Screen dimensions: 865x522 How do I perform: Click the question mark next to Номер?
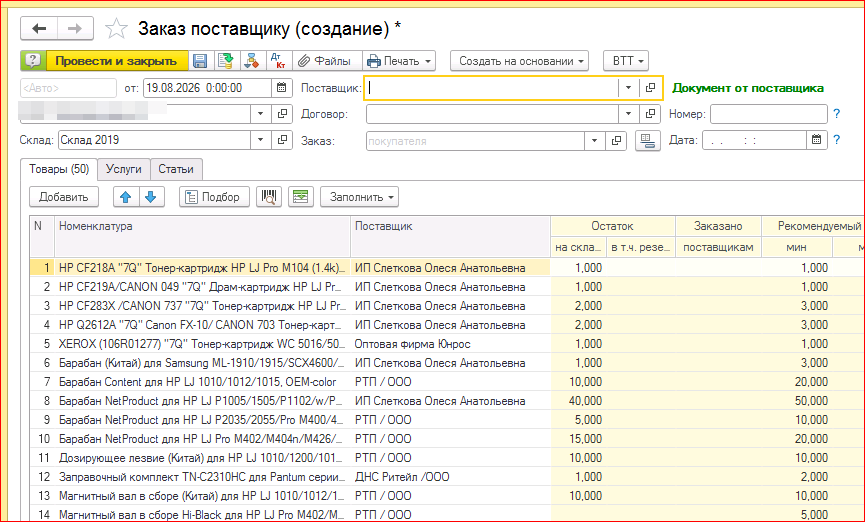[x=837, y=114]
